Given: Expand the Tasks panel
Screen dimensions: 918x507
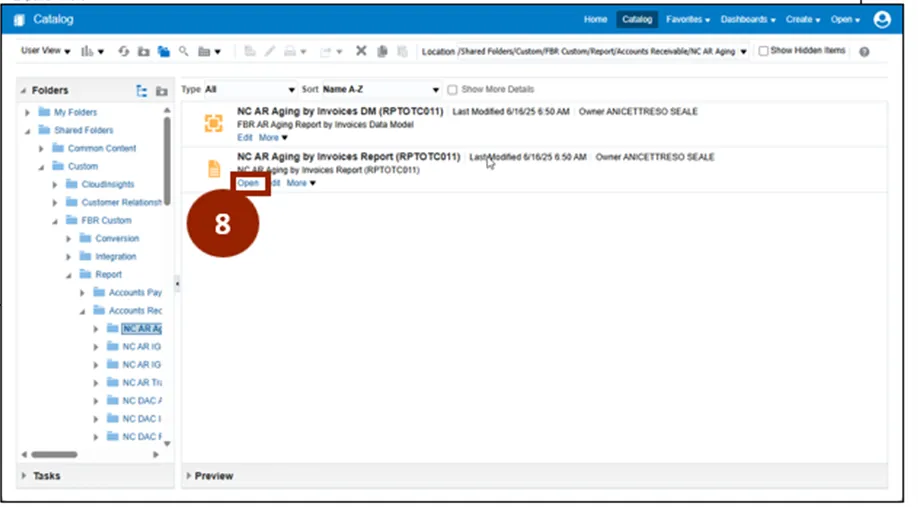Looking at the screenshot, I should pyautogui.click(x=23, y=476).
